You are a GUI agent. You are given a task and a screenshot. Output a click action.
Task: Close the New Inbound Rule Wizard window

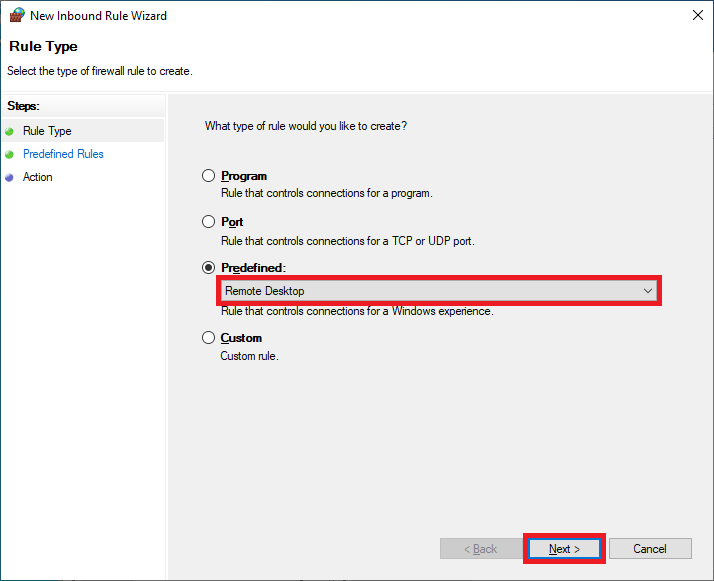tap(698, 15)
